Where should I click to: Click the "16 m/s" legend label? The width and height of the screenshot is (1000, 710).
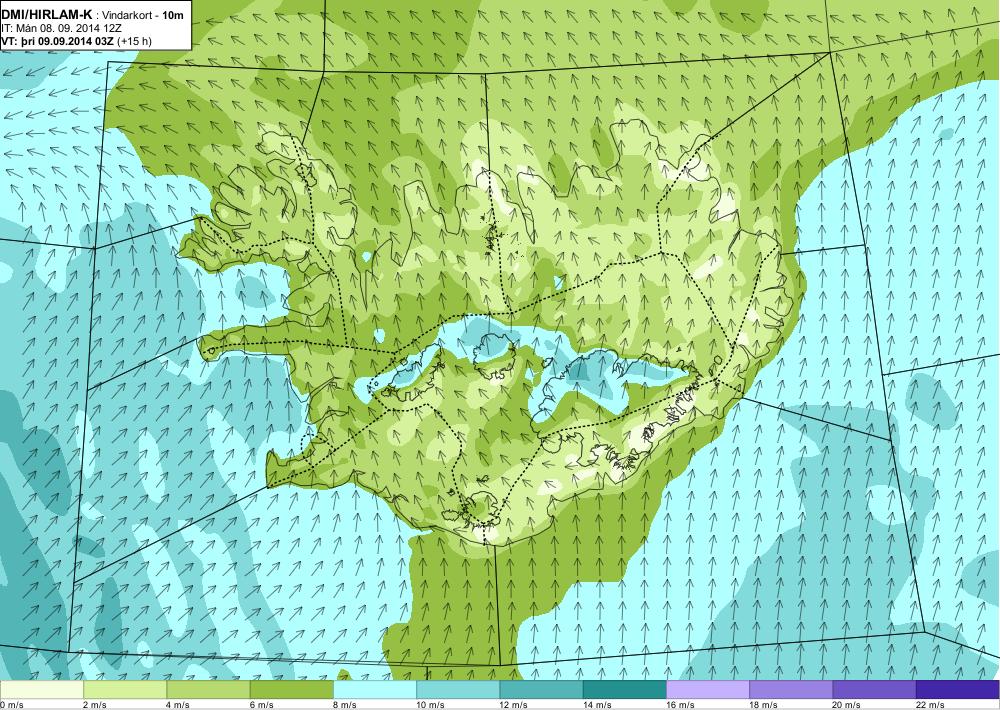coord(681,705)
